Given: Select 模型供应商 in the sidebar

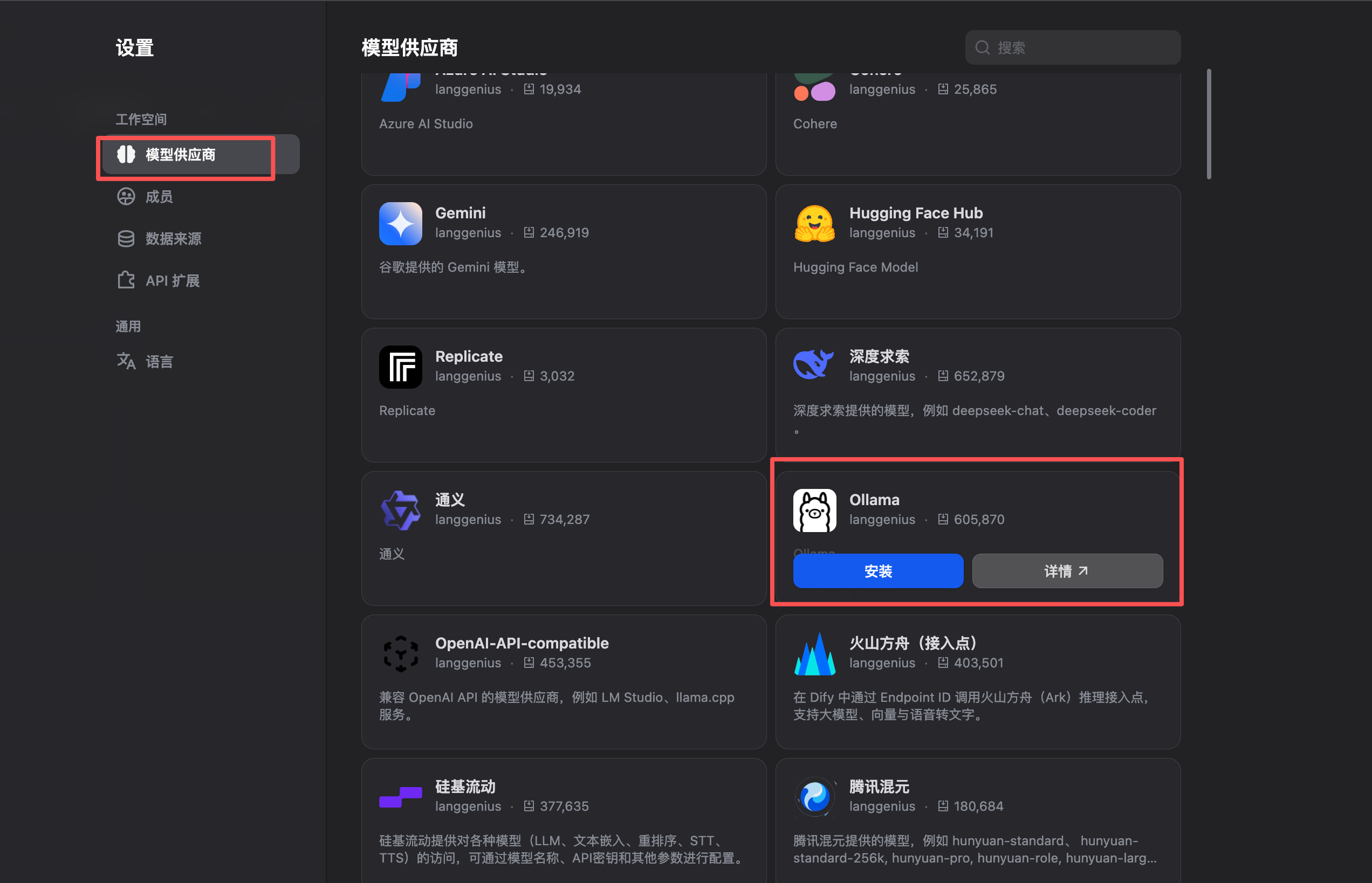Looking at the screenshot, I should click(180, 155).
